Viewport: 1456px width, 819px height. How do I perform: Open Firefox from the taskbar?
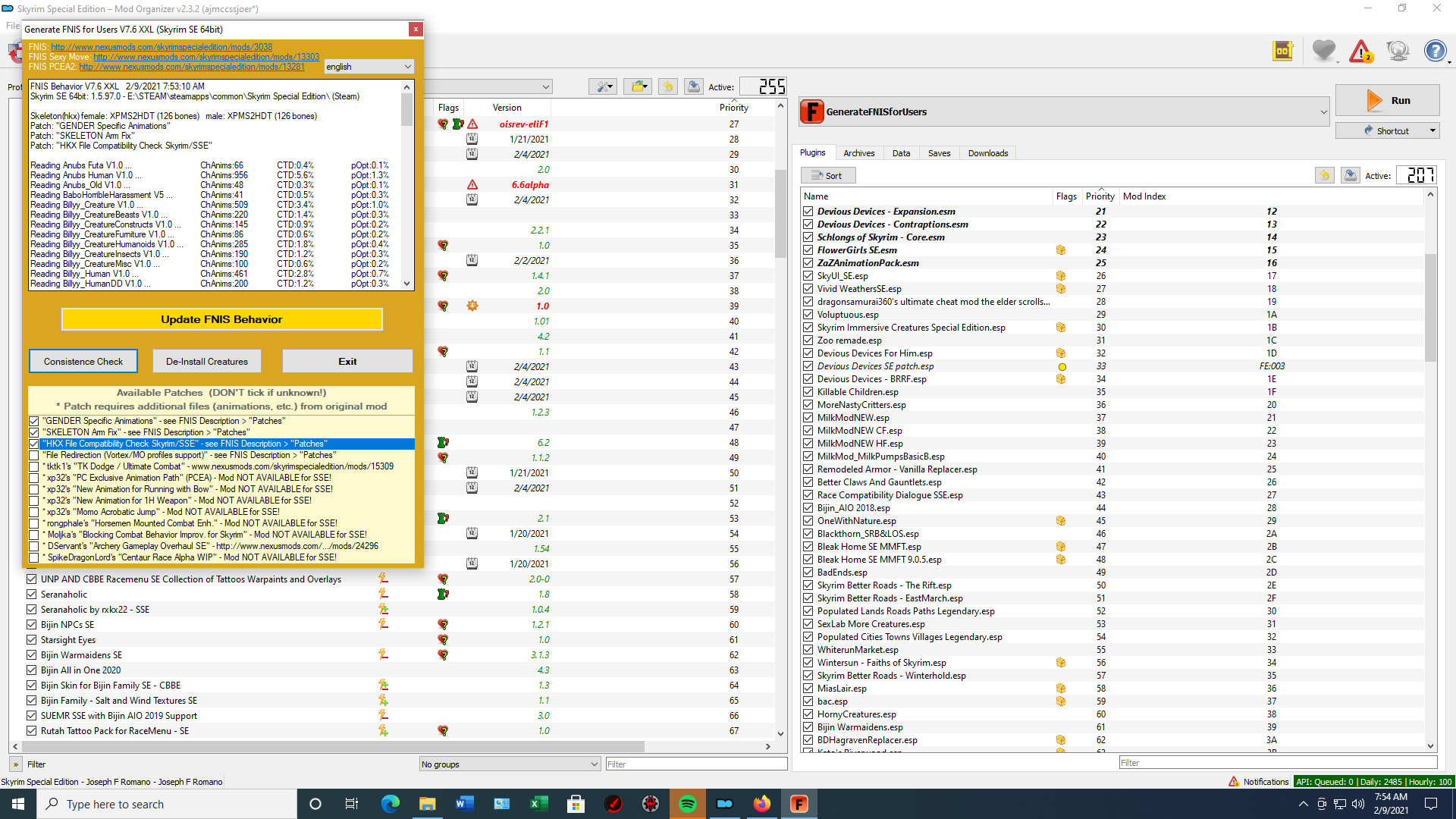click(761, 804)
